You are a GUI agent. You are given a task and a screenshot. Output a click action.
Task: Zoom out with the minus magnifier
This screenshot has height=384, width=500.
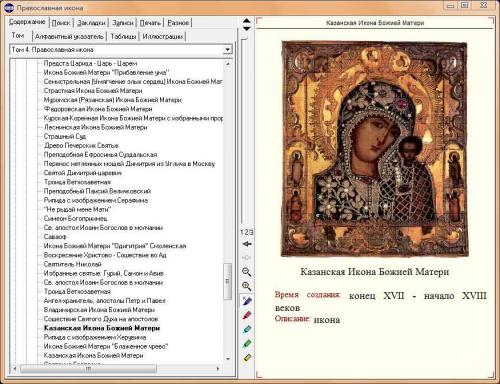click(247, 272)
